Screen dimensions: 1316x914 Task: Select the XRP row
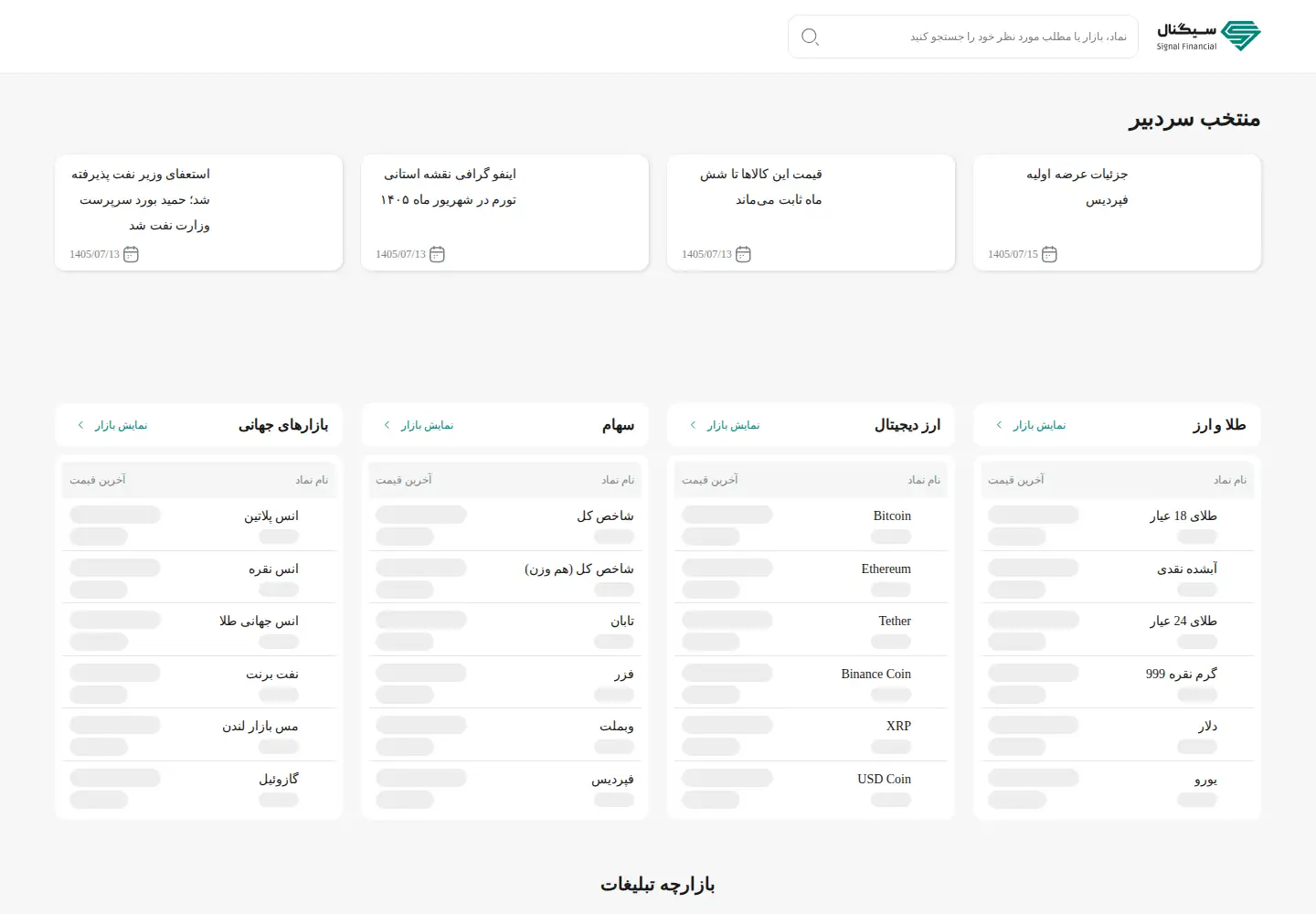[811, 735]
